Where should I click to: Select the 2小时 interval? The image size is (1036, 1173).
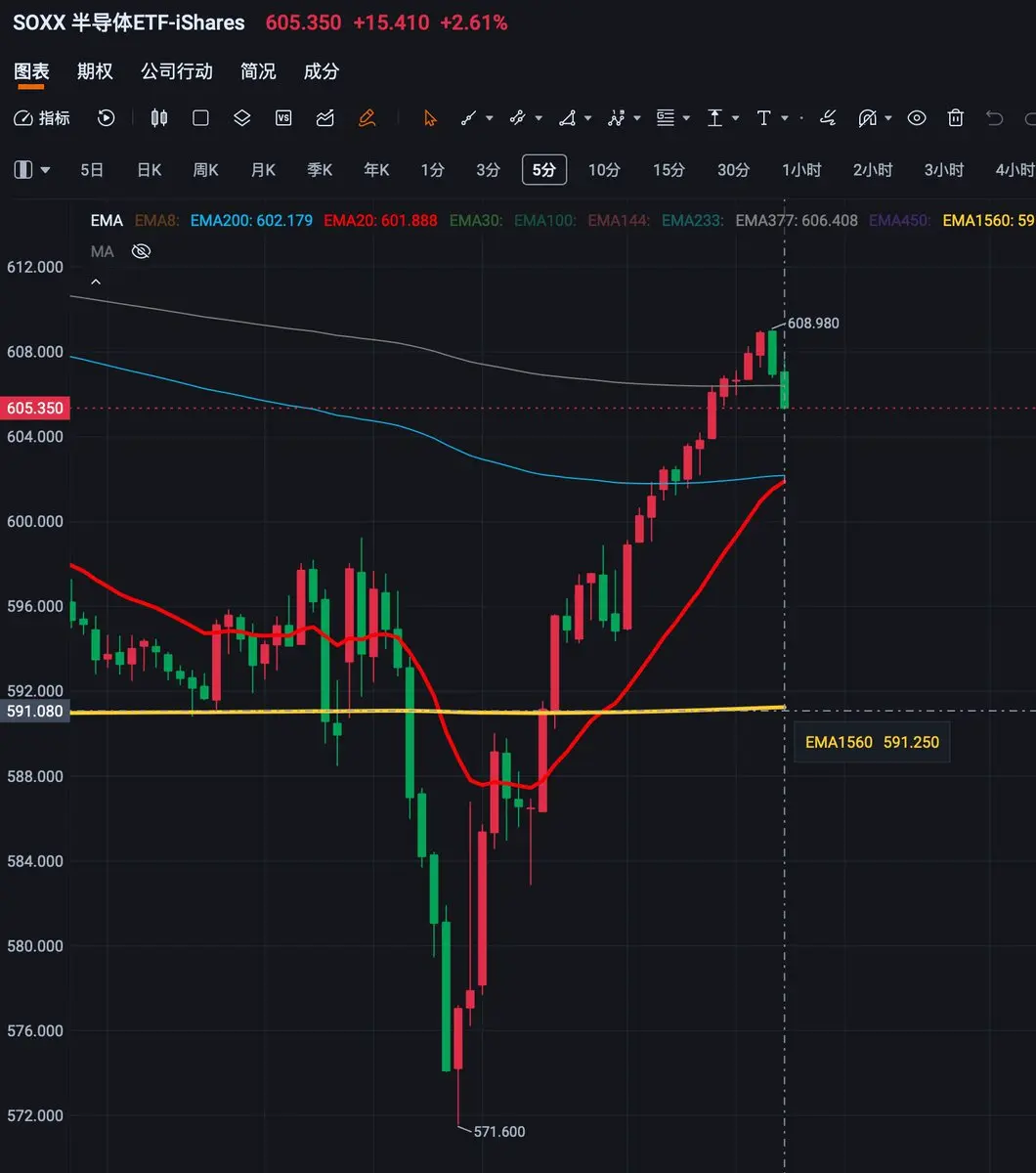tap(873, 170)
